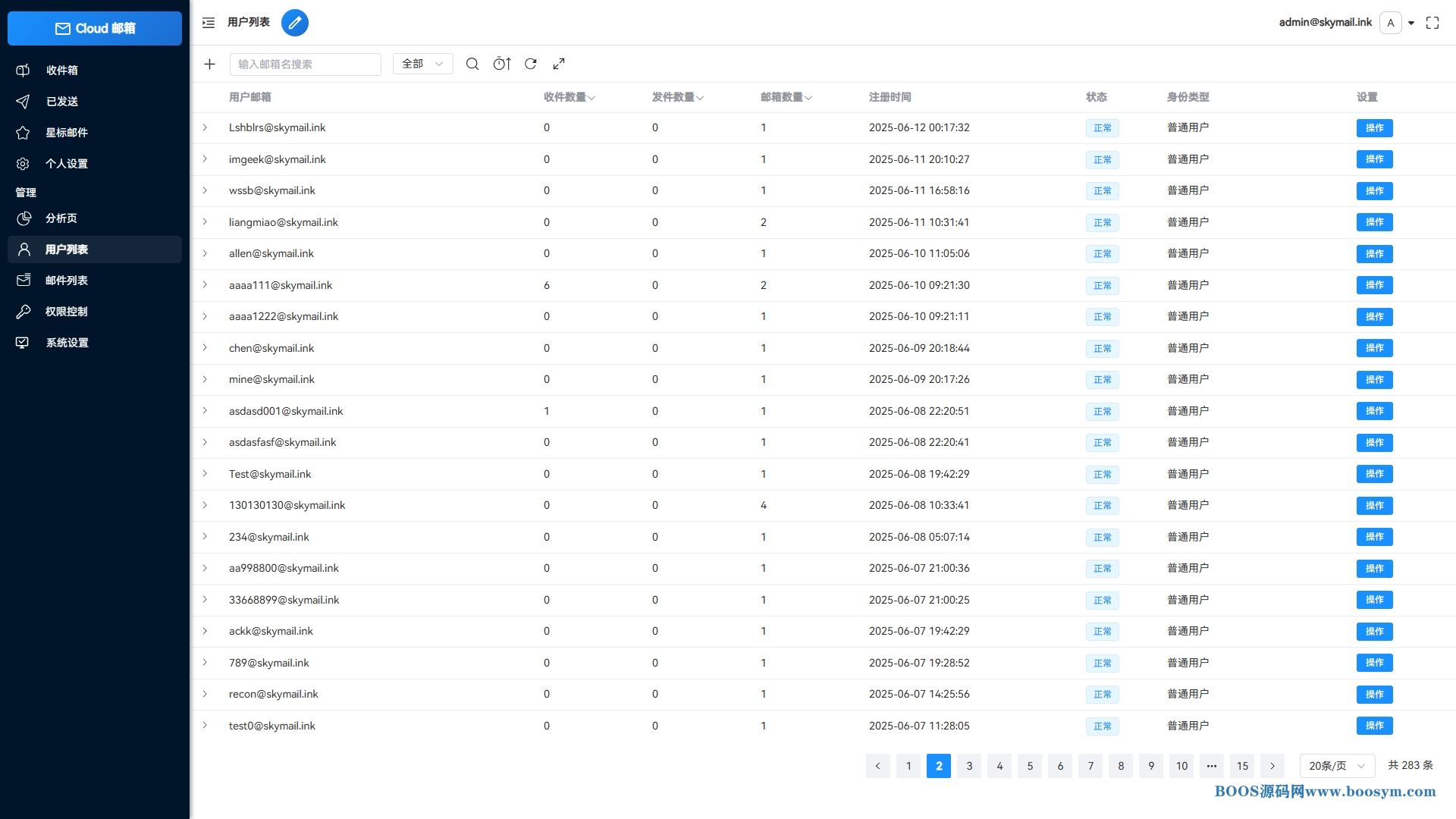Click next page arrow in pagination
1456x819 pixels.
point(1272,766)
